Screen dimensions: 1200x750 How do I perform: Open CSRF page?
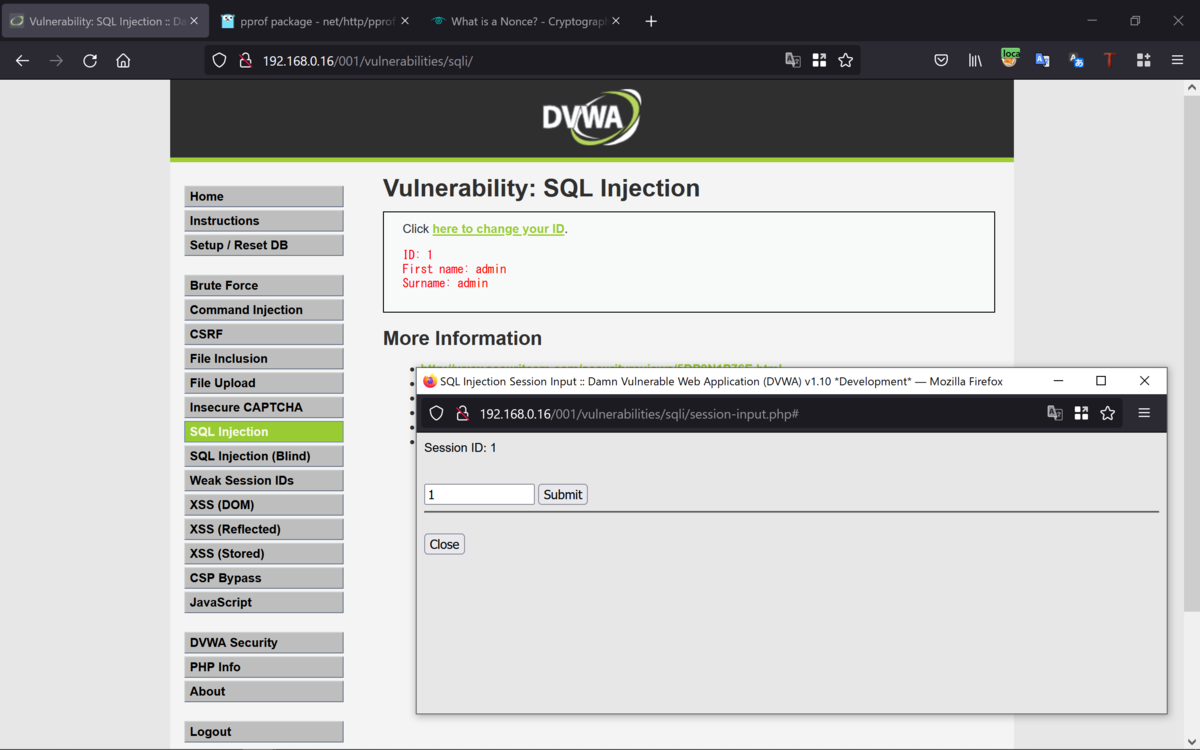pos(264,334)
